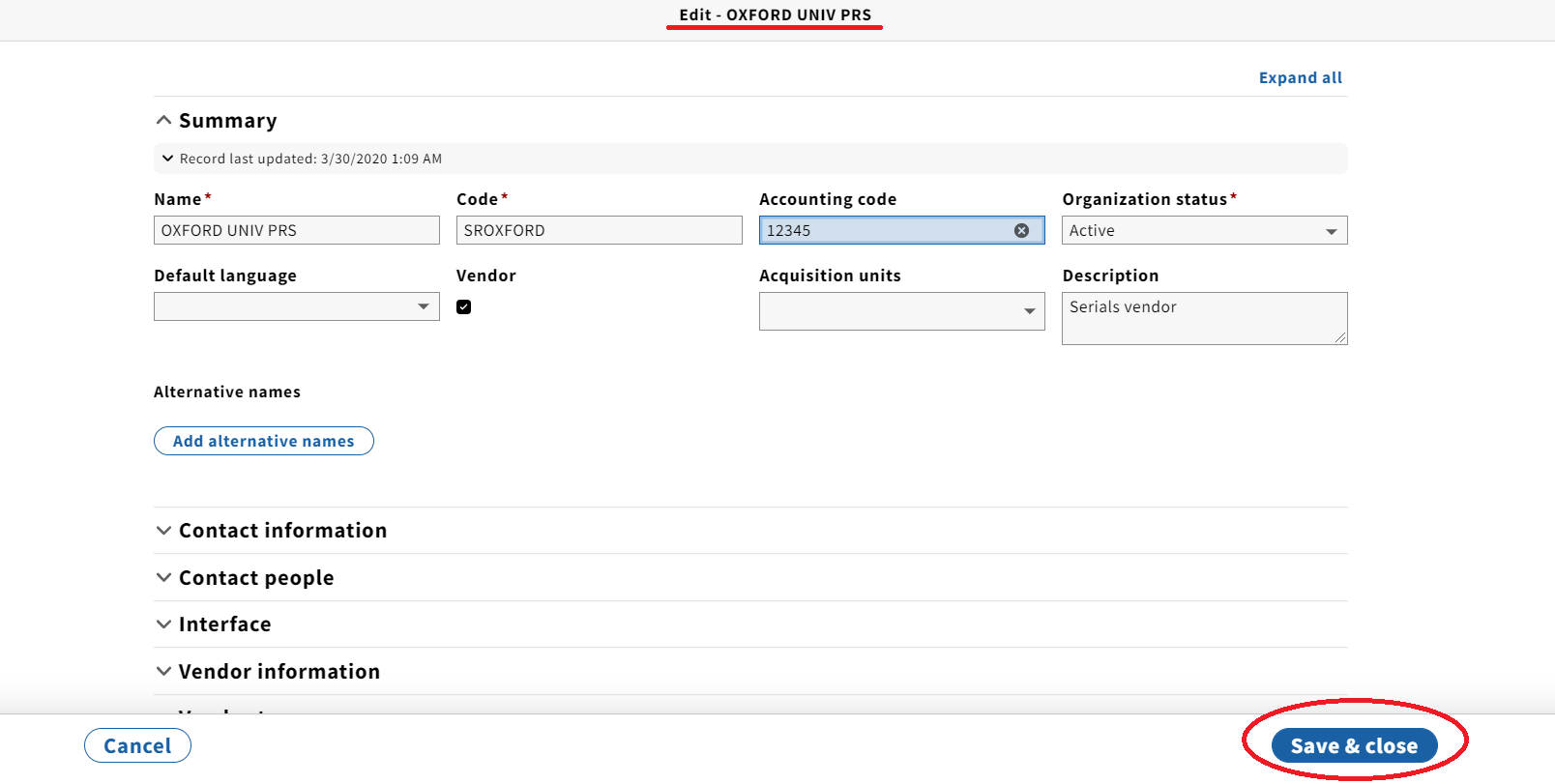Image resolution: width=1555 pixels, height=784 pixels.
Task: Collapse the Summary section
Action: (216, 121)
